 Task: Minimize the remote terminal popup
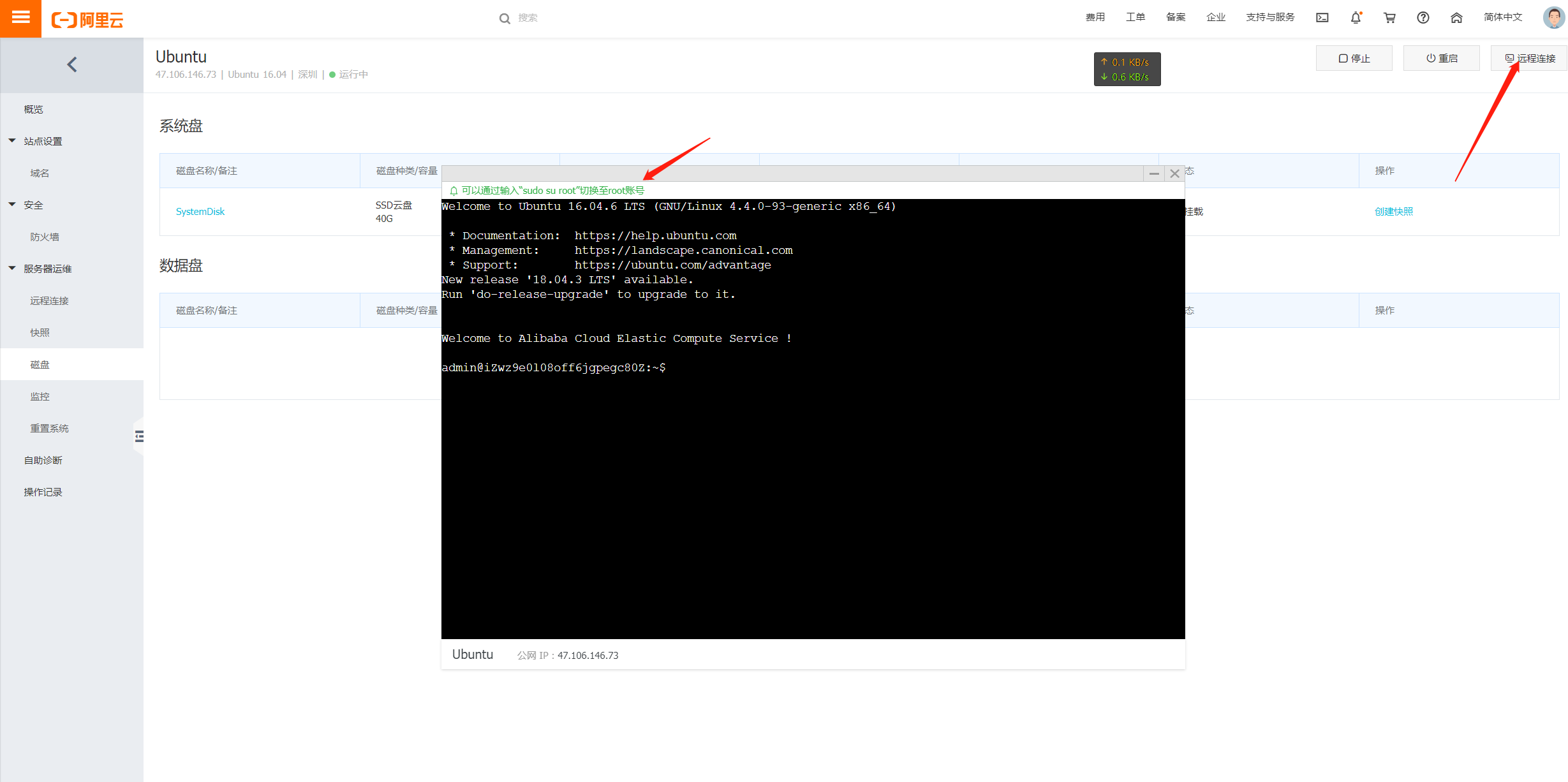[x=1154, y=173]
